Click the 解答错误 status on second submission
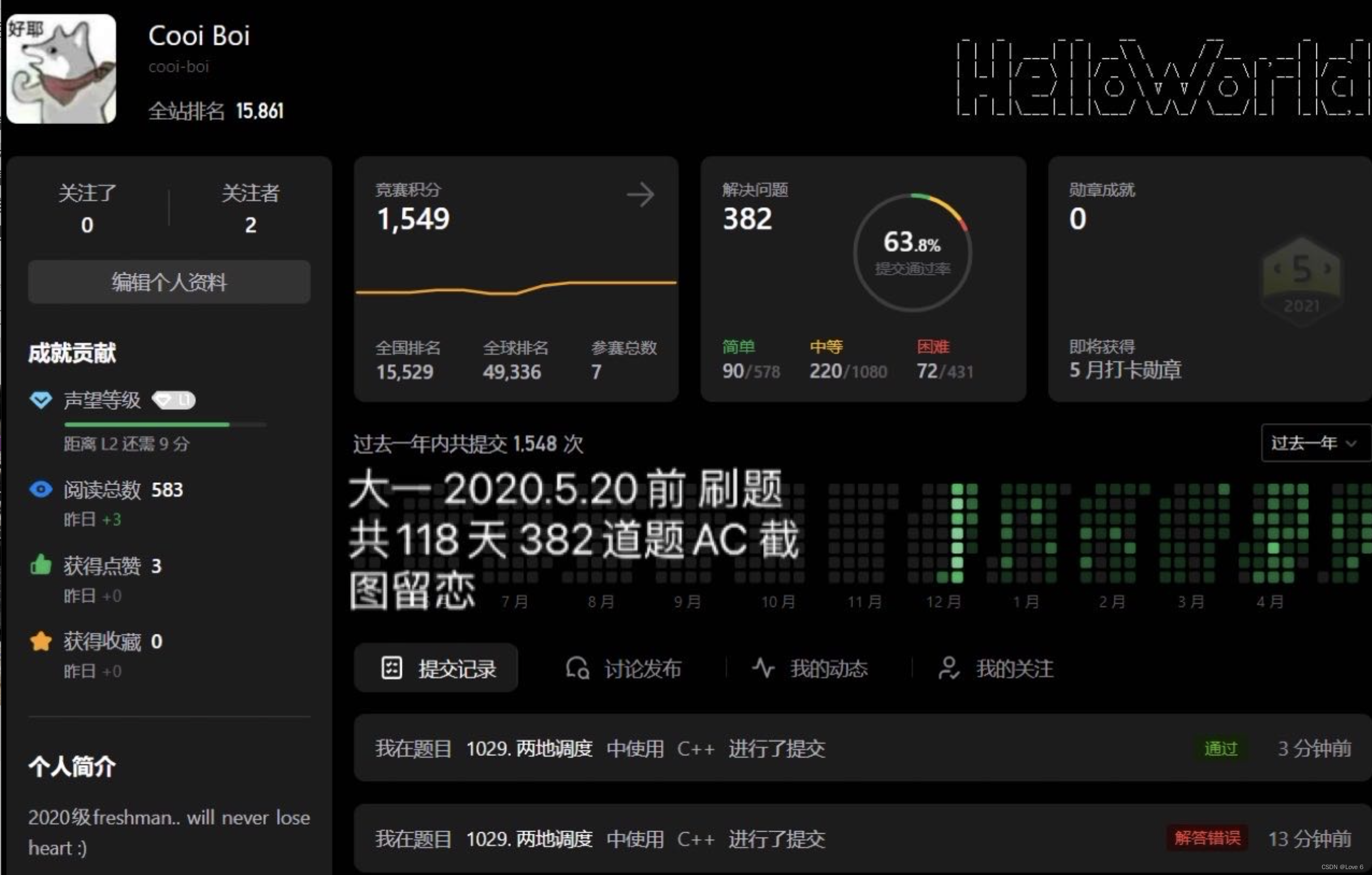The width and height of the screenshot is (1372, 875). point(1207,838)
